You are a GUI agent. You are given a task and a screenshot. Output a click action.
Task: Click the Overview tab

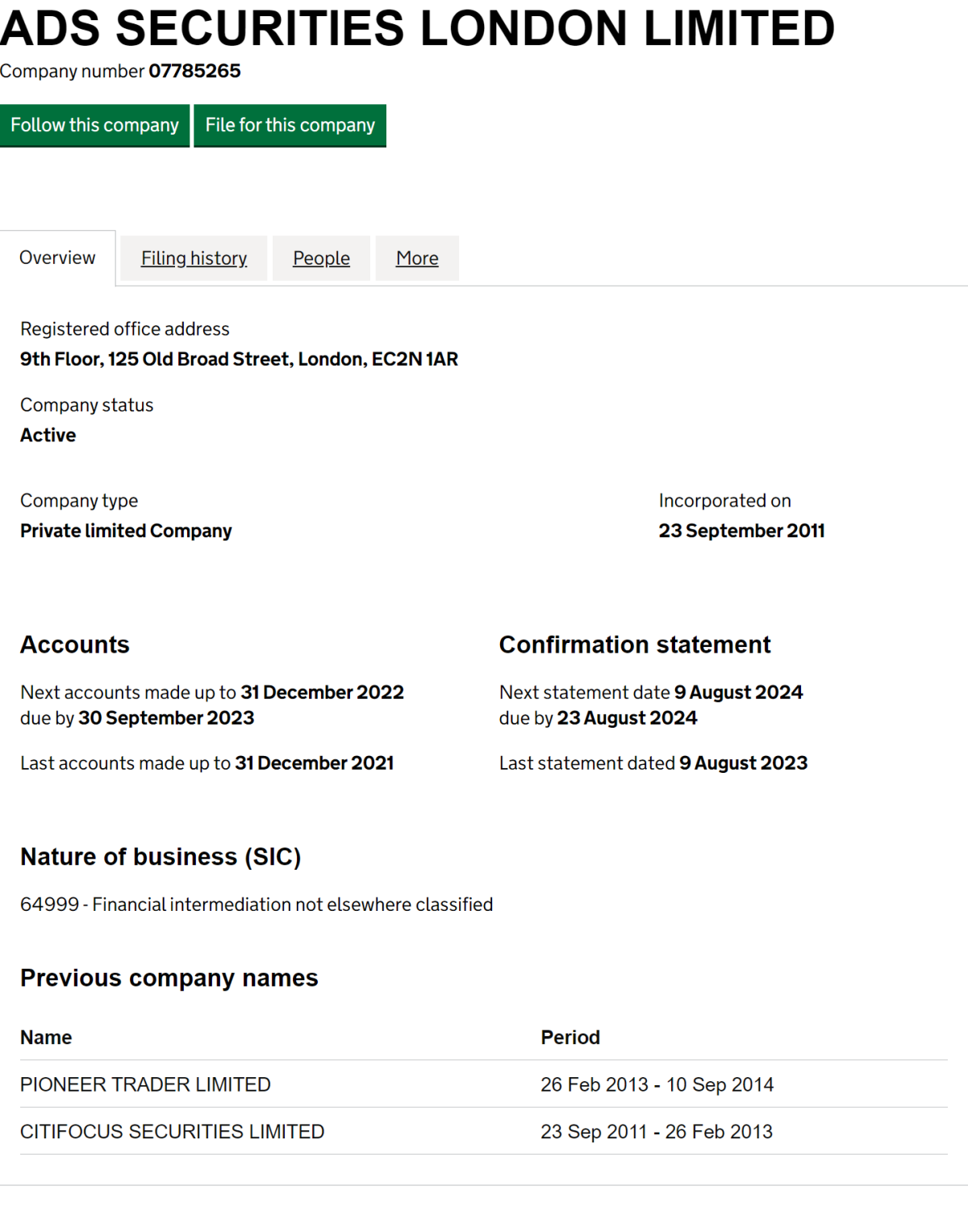point(56,257)
